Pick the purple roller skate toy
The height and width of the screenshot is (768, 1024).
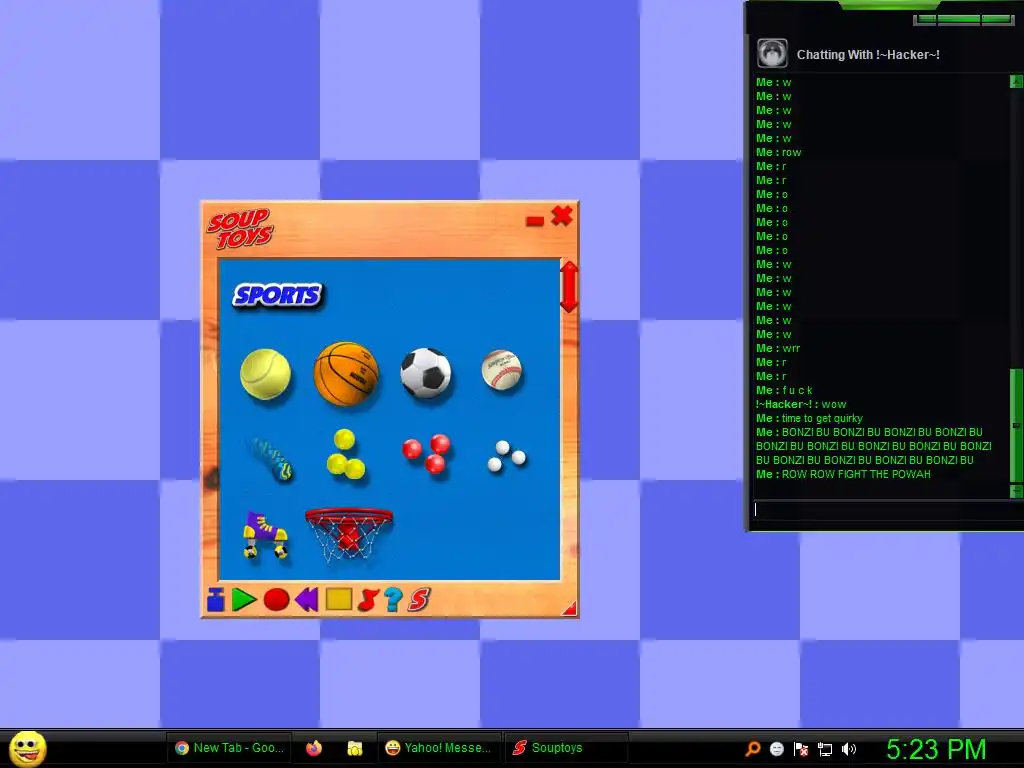(265, 535)
